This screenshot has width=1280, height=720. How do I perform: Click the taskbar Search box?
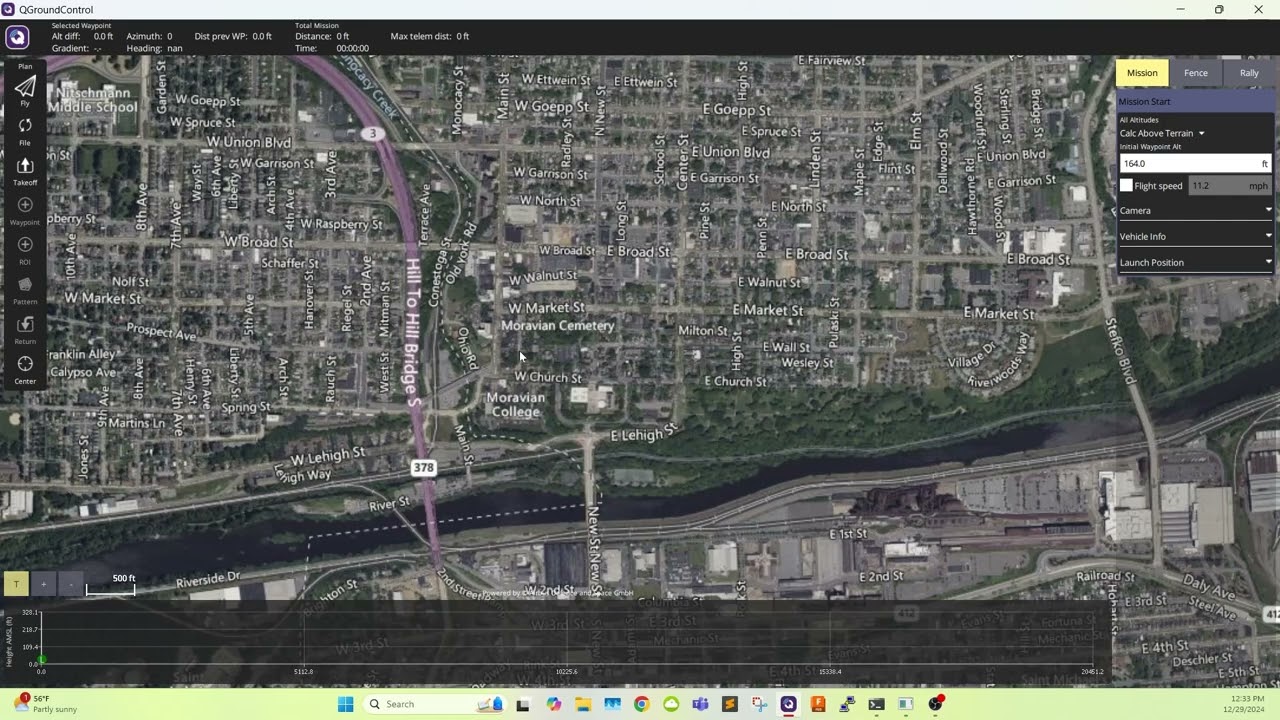(434, 704)
